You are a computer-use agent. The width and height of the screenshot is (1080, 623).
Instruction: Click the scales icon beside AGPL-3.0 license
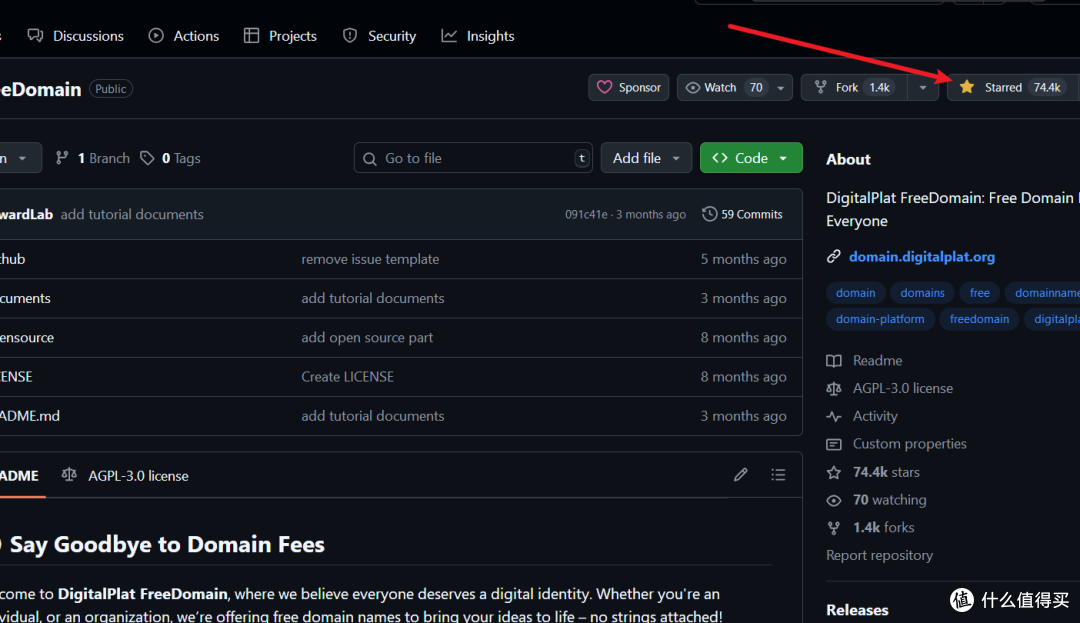pos(834,388)
